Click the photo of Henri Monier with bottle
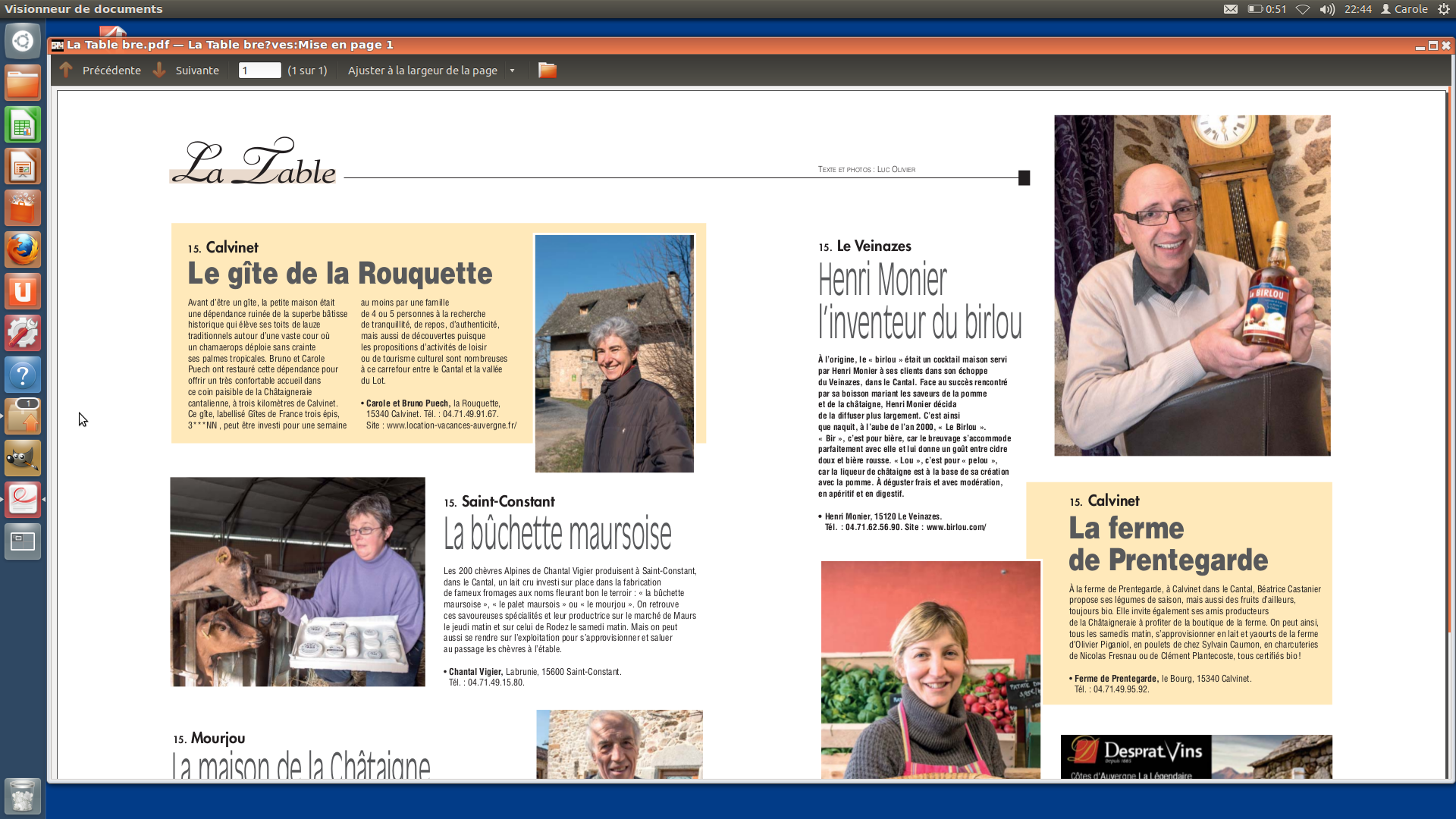1456x819 pixels. 1192,285
